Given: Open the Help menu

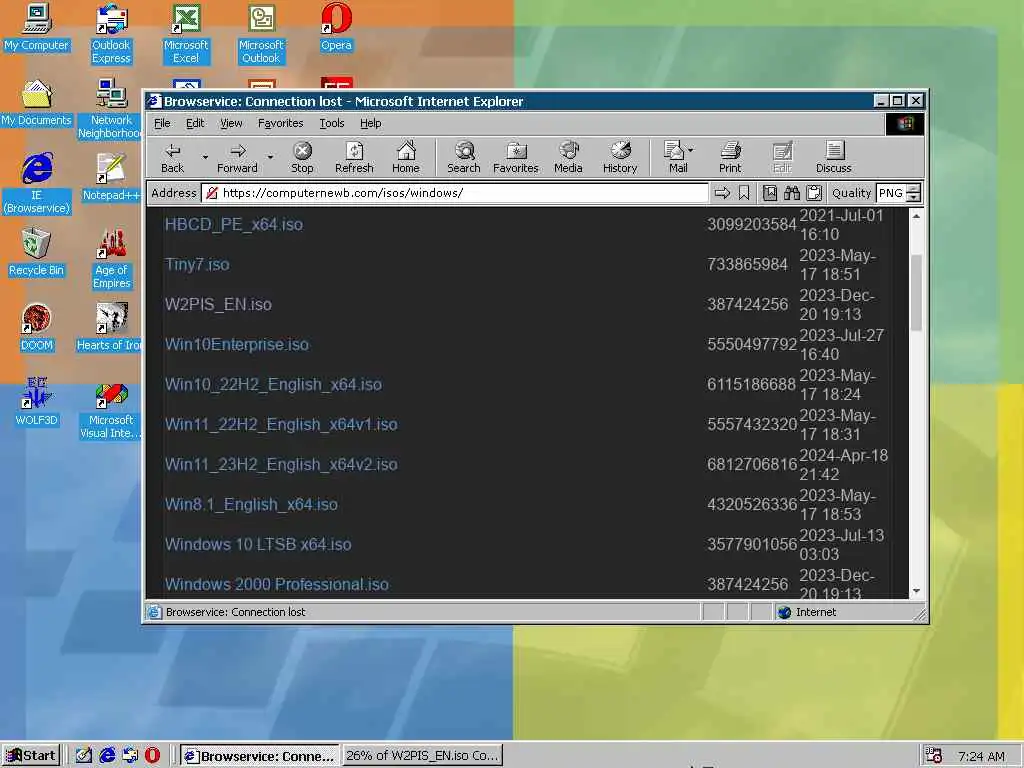Looking at the screenshot, I should [370, 123].
